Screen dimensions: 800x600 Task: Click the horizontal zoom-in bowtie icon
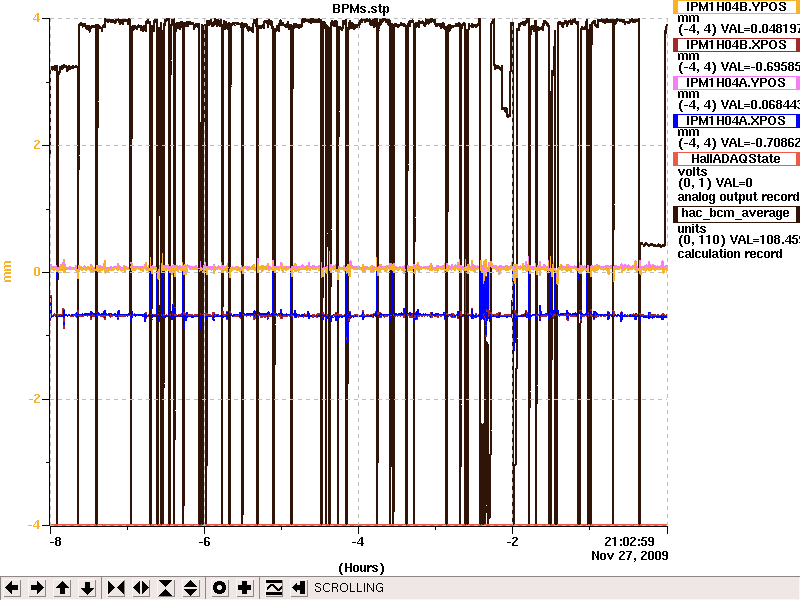click(116, 588)
